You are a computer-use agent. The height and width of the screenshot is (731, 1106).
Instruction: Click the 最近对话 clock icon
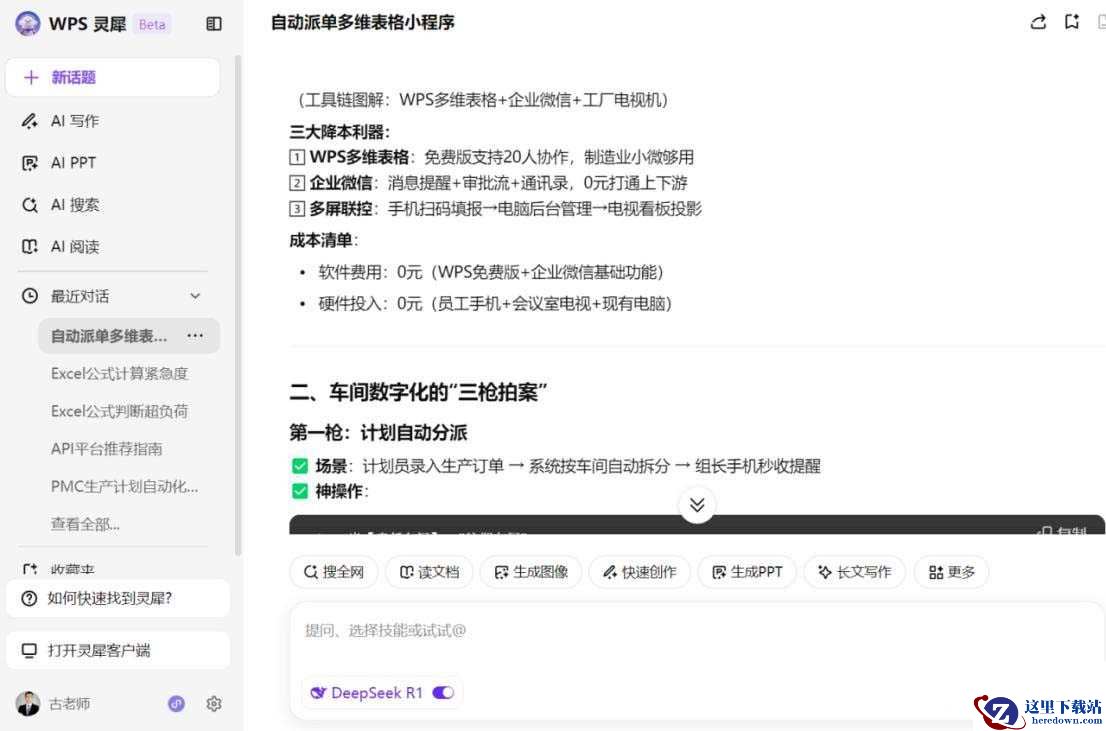click(x=30, y=296)
